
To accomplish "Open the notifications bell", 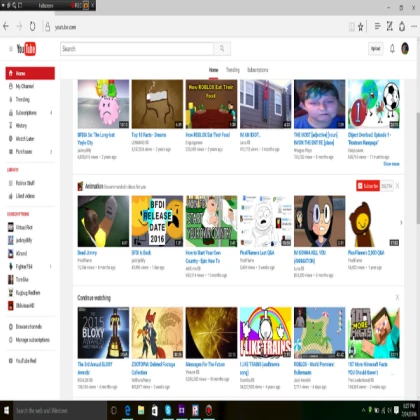I will coord(392,49).
